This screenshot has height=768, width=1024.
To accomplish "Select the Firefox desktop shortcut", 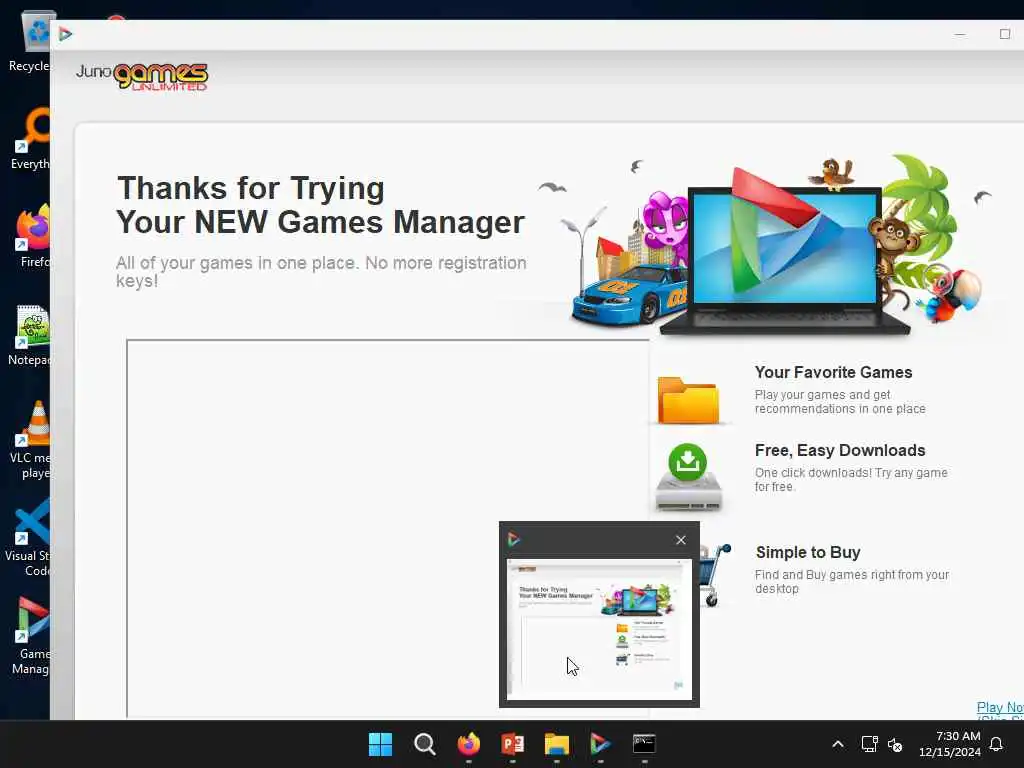I will tap(33, 236).
